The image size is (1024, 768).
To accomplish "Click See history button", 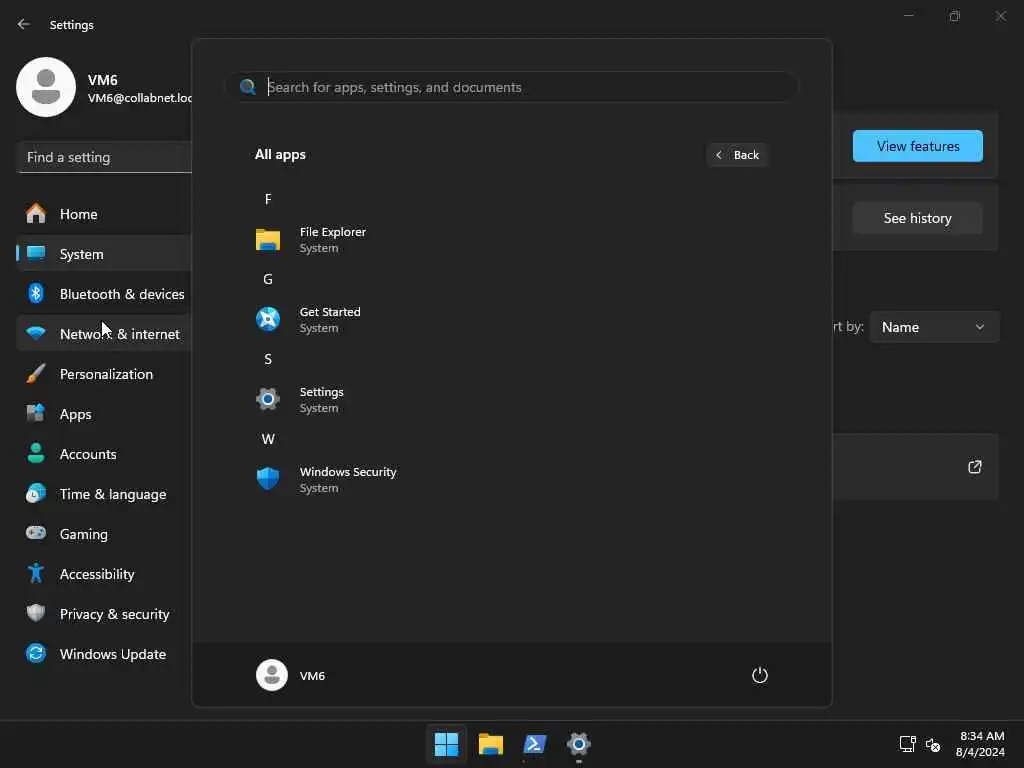I will (918, 218).
